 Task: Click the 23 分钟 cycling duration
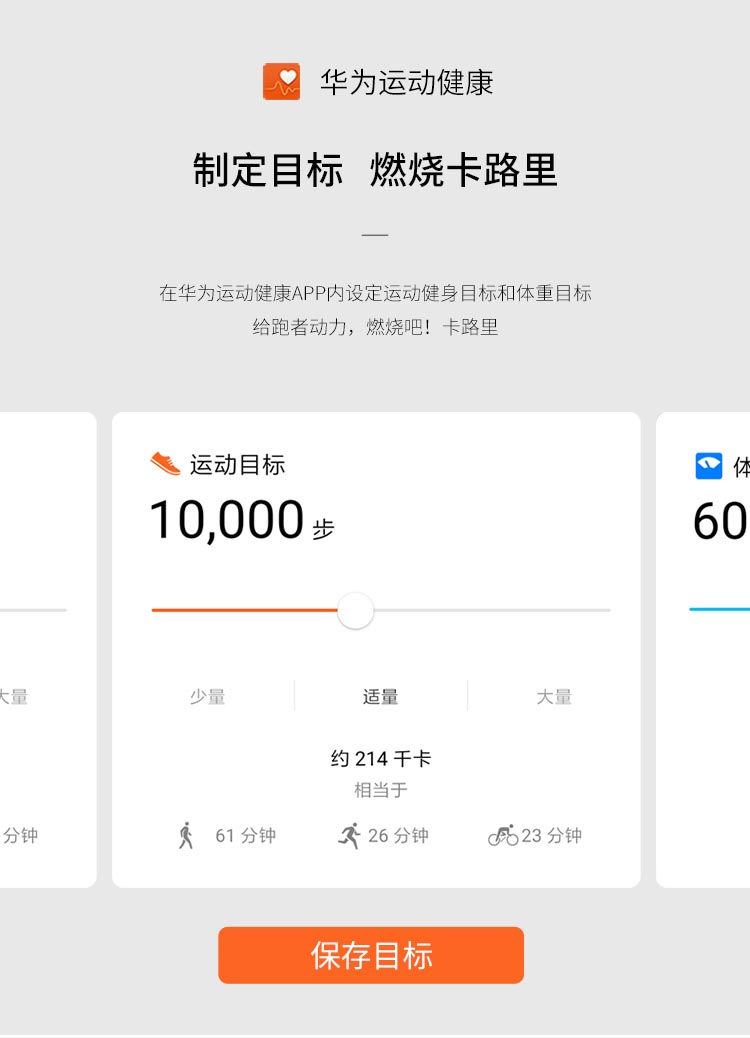click(551, 836)
